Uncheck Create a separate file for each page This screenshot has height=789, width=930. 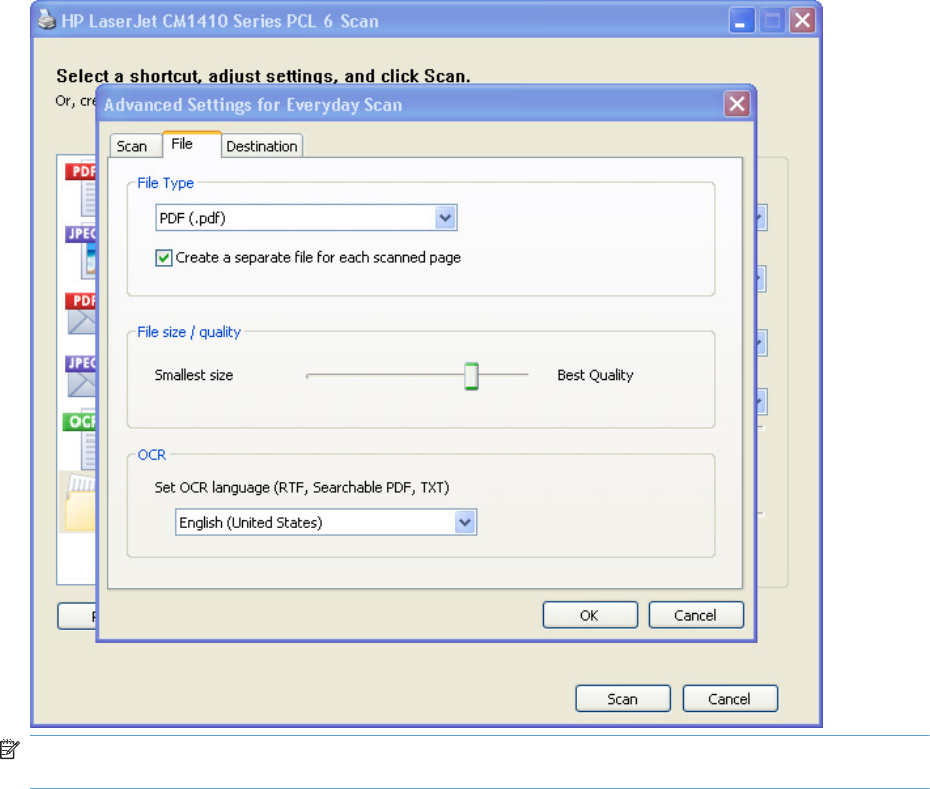pyautogui.click(x=164, y=257)
